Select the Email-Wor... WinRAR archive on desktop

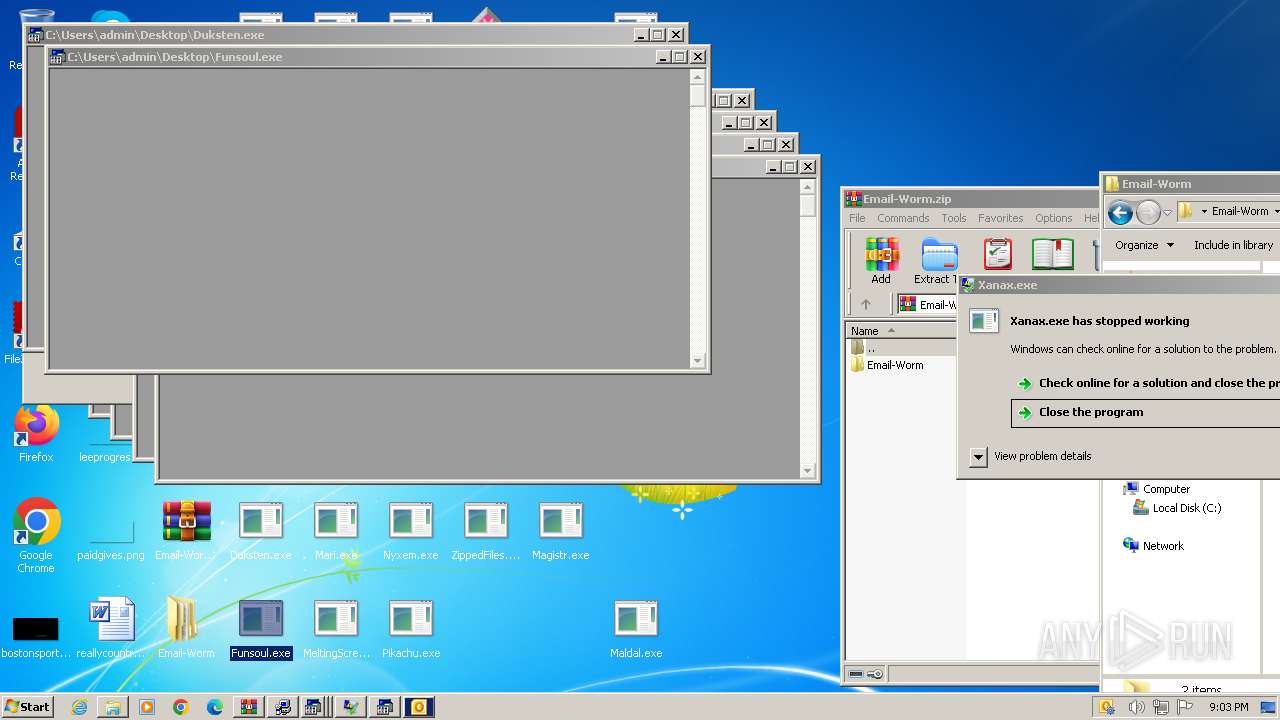[x=186, y=531]
